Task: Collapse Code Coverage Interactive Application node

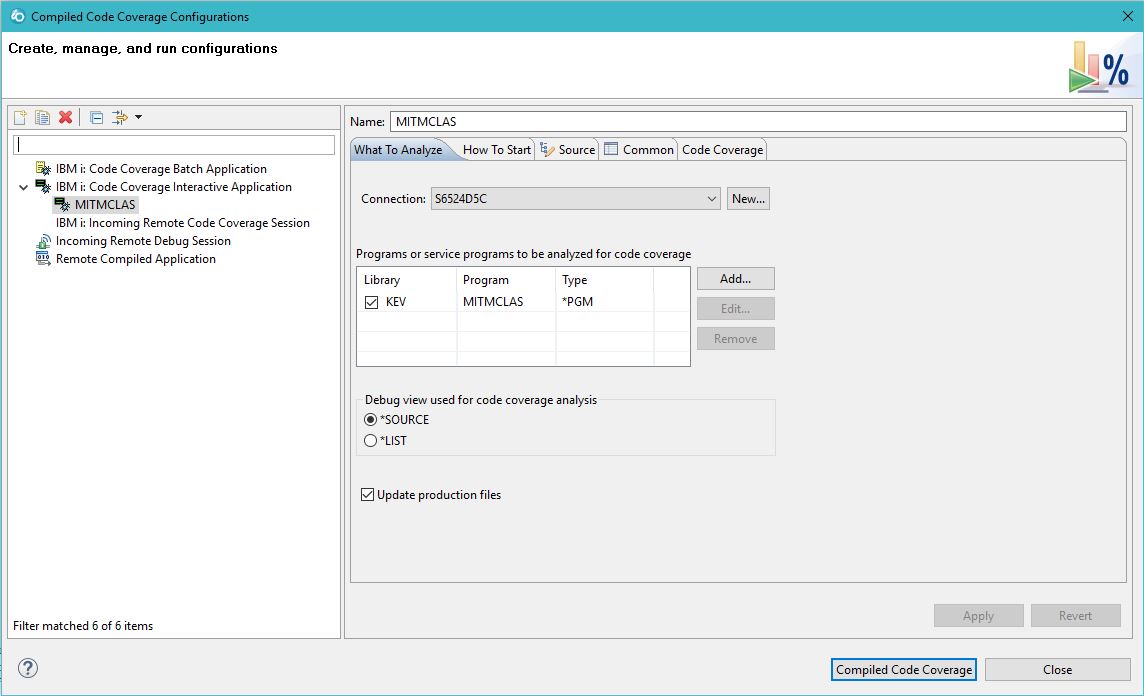Action: (x=24, y=187)
